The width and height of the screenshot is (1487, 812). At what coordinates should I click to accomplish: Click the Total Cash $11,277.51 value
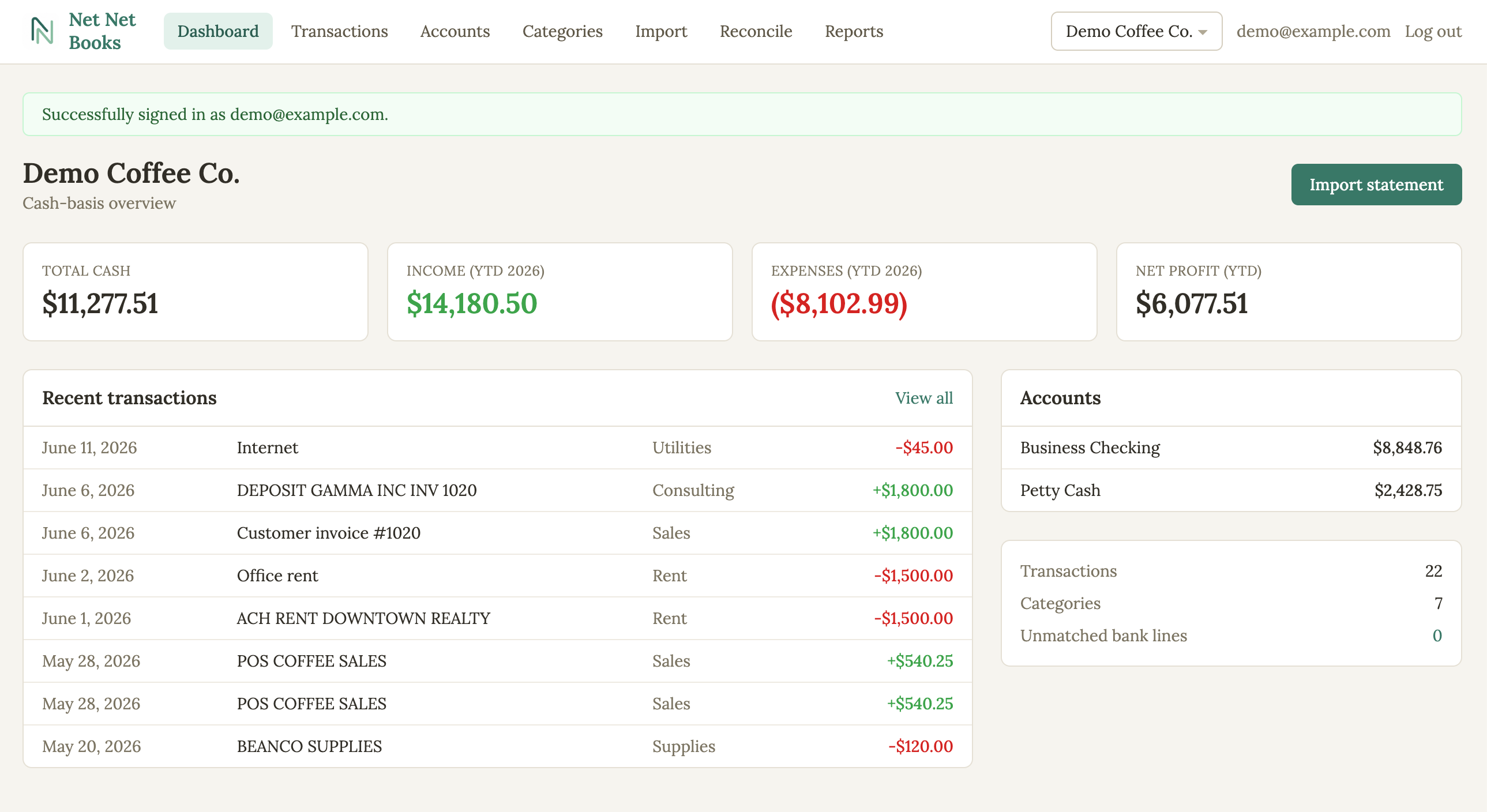click(100, 304)
